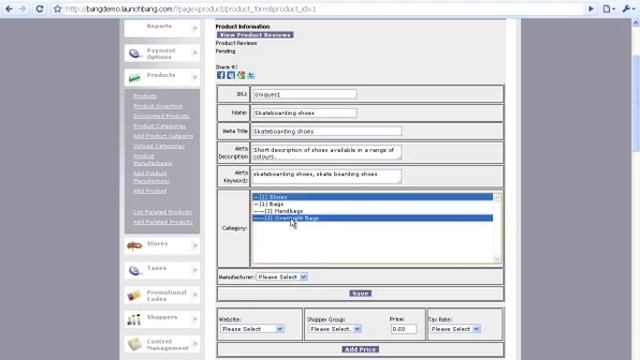Open the Shoppers sidebar menu
Screen dimensions: 640x360
(x=162, y=319)
